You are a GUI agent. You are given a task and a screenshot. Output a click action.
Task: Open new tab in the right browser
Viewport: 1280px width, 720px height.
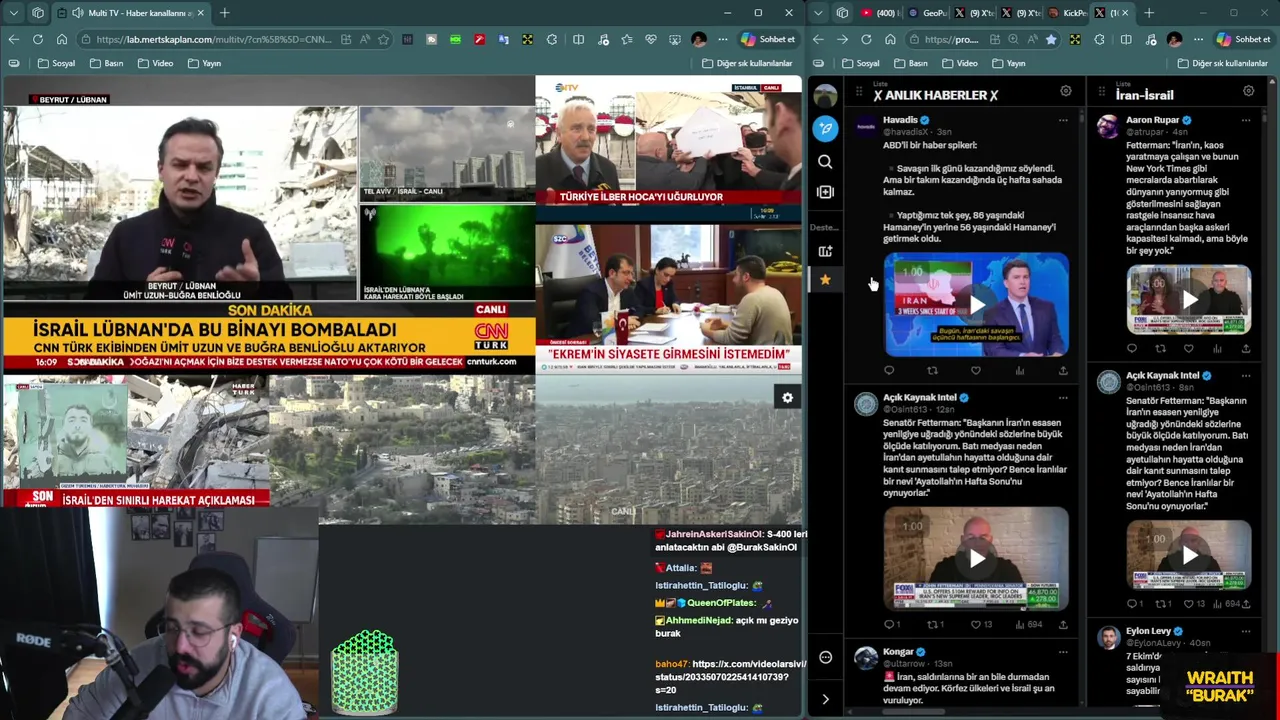pyautogui.click(x=1148, y=13)
